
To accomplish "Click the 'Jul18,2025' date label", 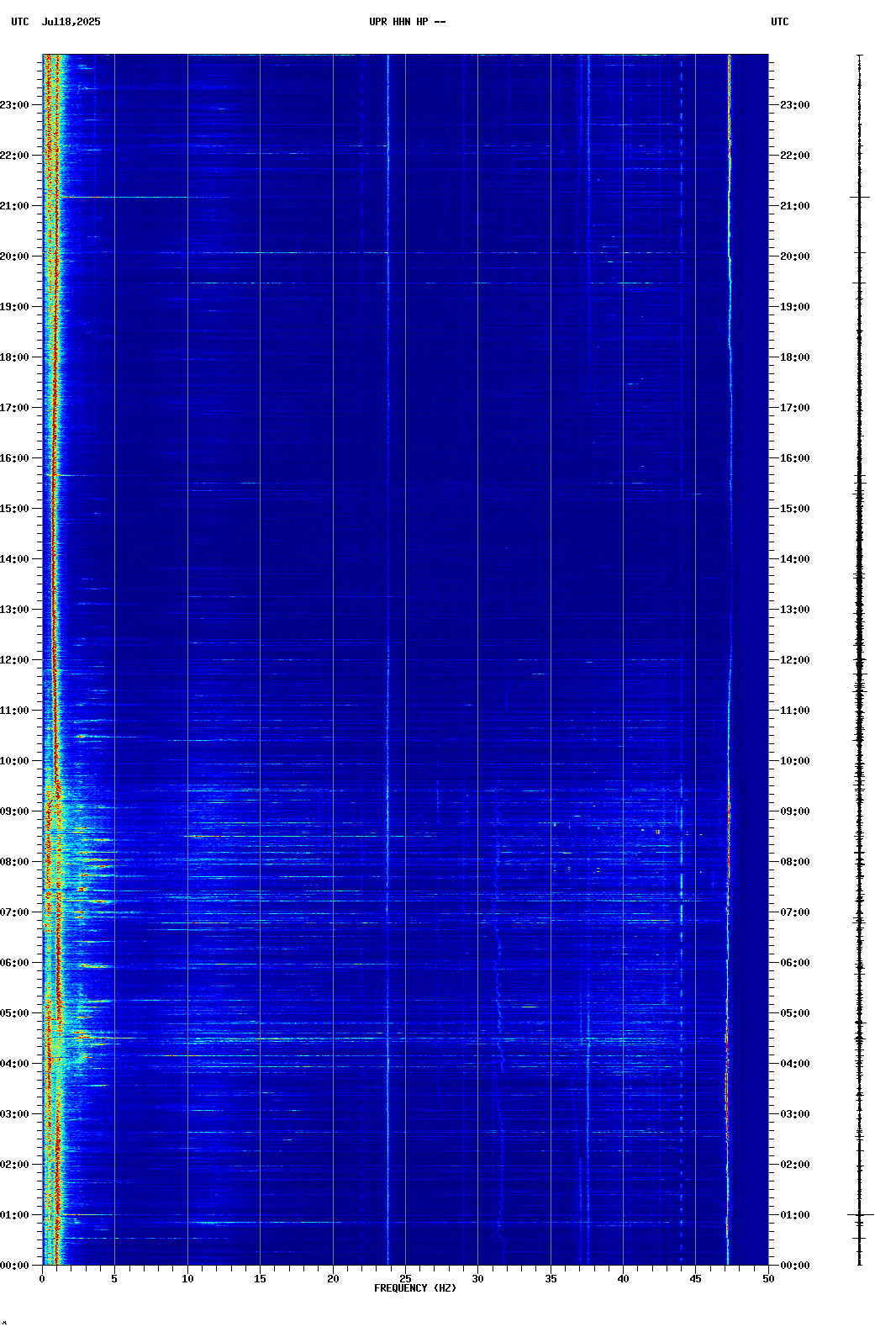I will tap(71, 22).
